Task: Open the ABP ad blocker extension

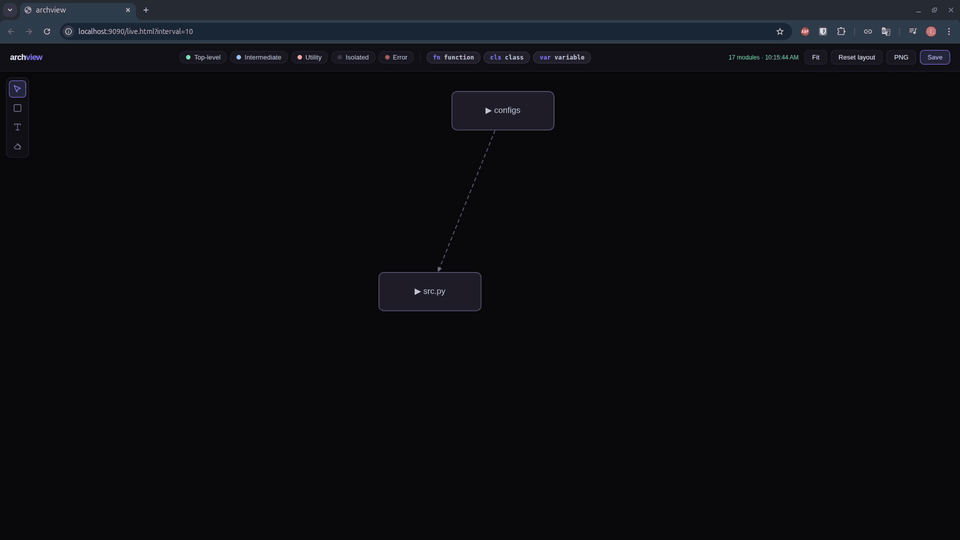Action: pyautogui.click(x=804, y=31)
